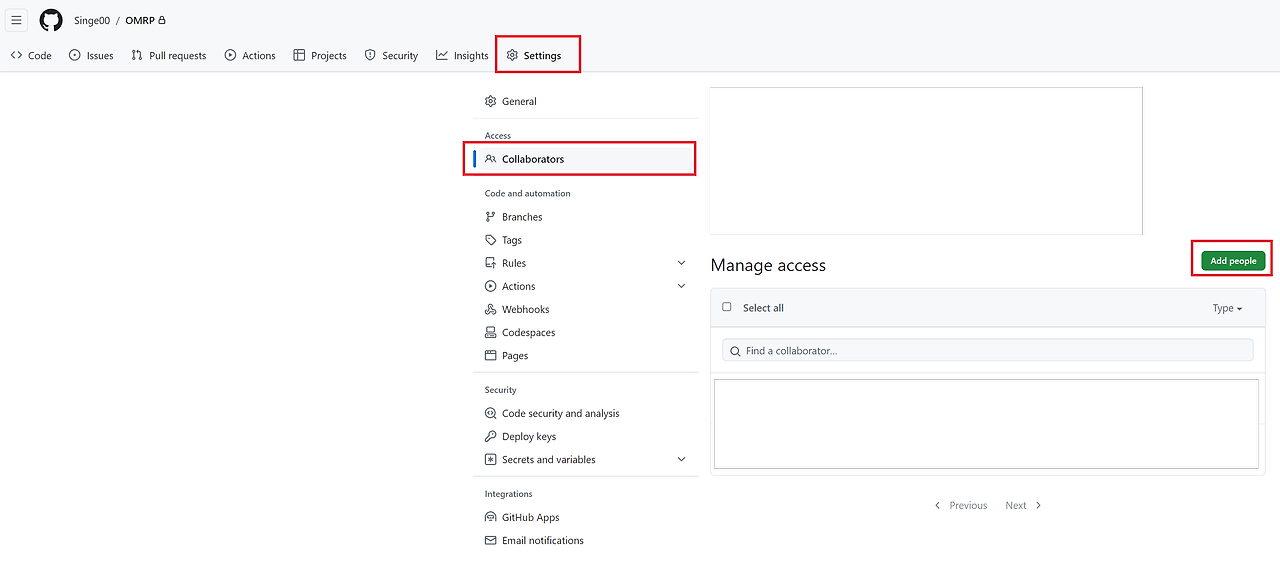The height and width of the screenshot is (572, 1280).
Task: Focus the Find a collaborator field
Action: coord(987,350)
